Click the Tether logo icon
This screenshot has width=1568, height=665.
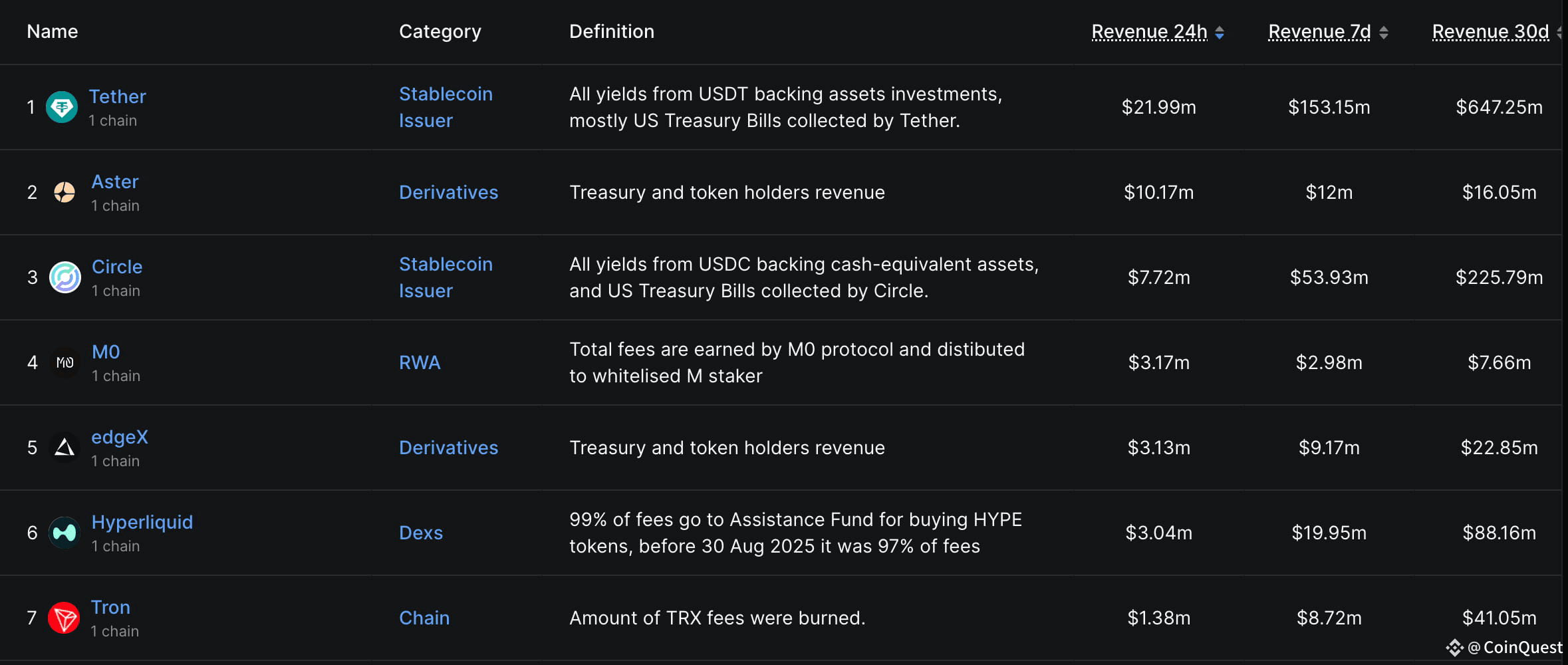(x=62, y=107)
